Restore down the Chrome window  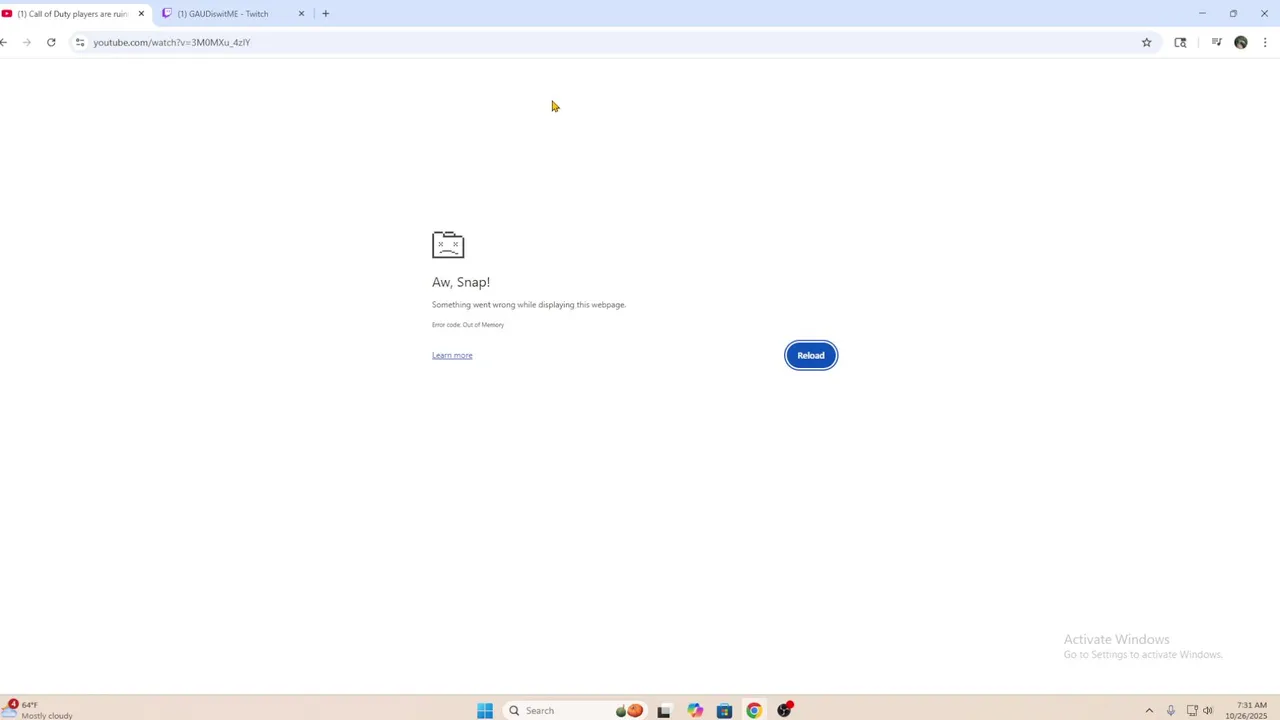1233,14
